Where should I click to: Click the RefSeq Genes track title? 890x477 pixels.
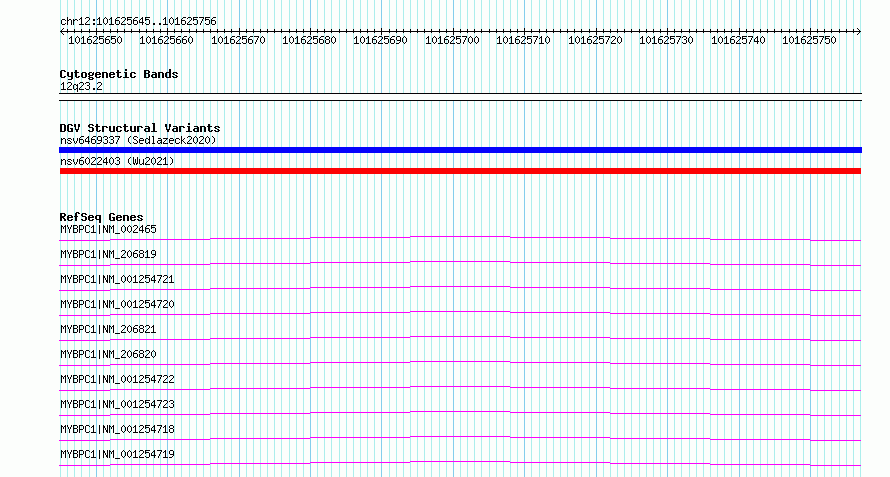click(x=101, y=217)
